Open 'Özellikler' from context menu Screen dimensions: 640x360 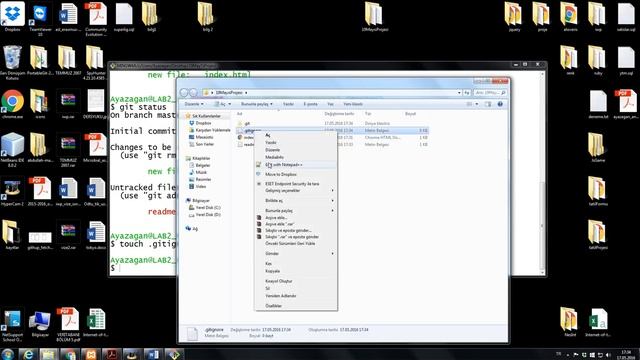point(273,306)
